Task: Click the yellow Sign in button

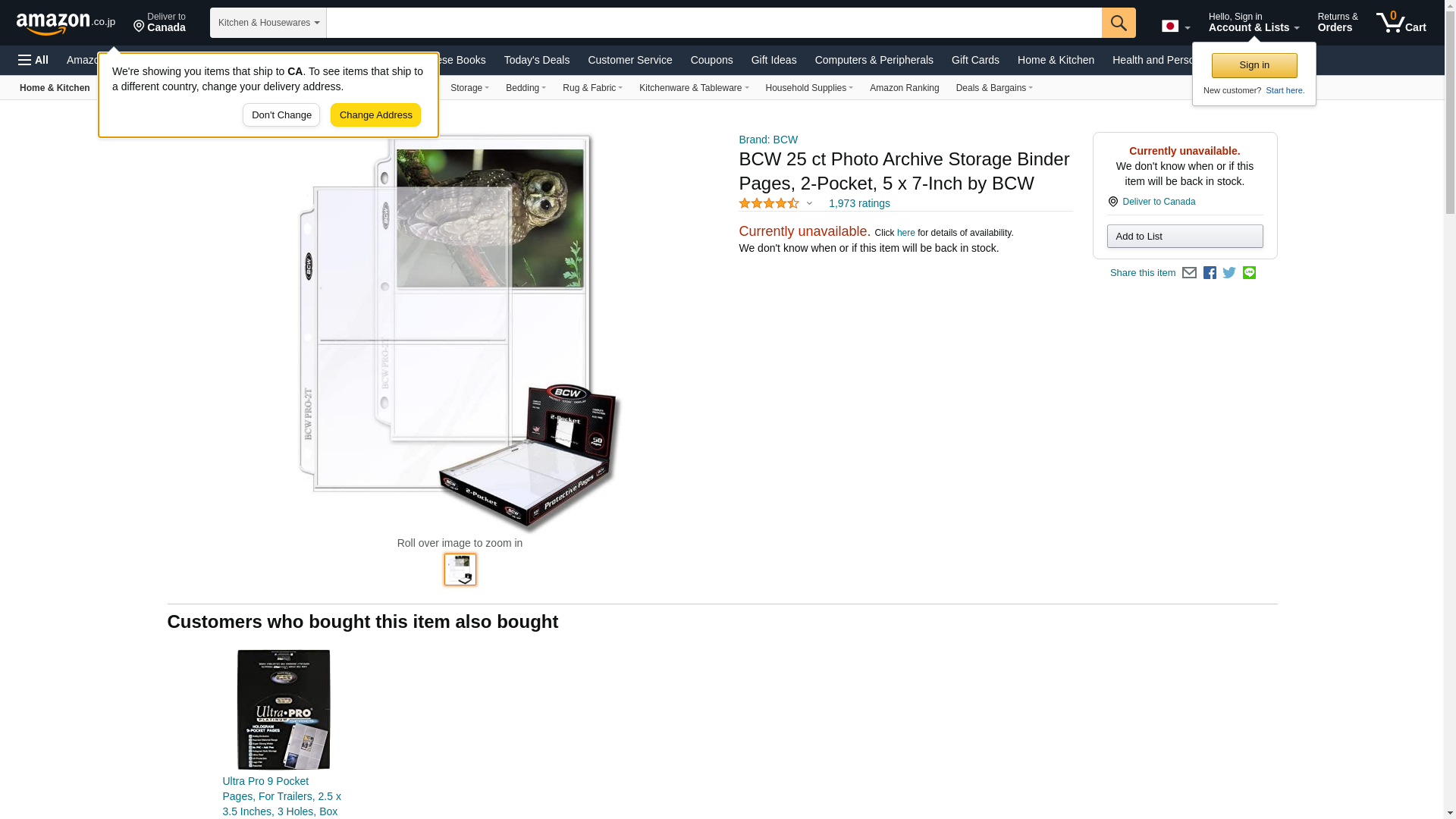Action: coord(1254,65)
